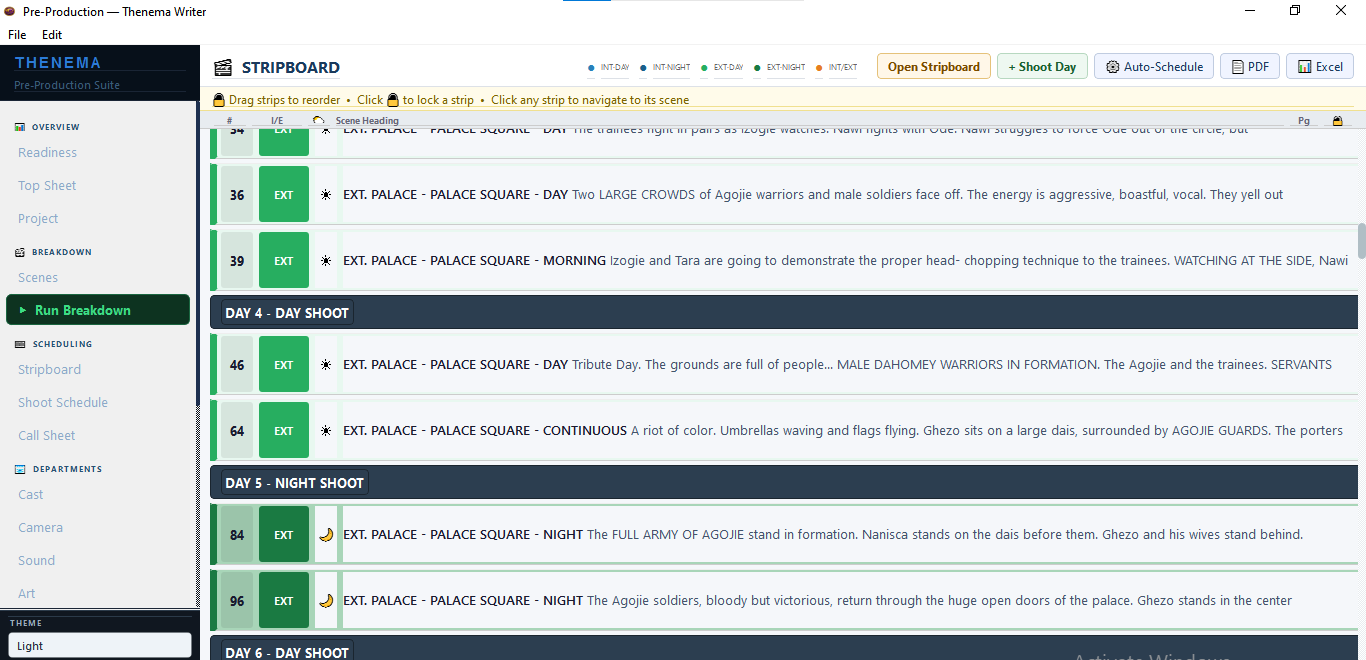Screen dimensions: 1366x660
Task: Click the Auto-Schedule gear button
Action: click(x=1154, y=67)
